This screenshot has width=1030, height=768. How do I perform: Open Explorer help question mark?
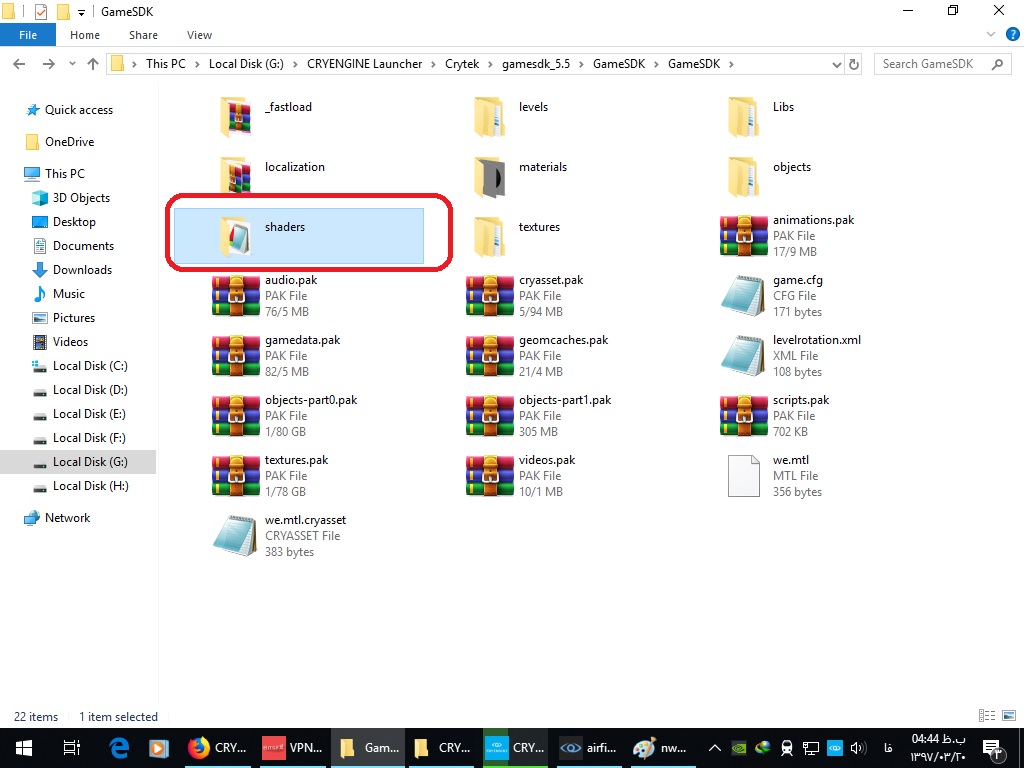[x=1013, y=35]
